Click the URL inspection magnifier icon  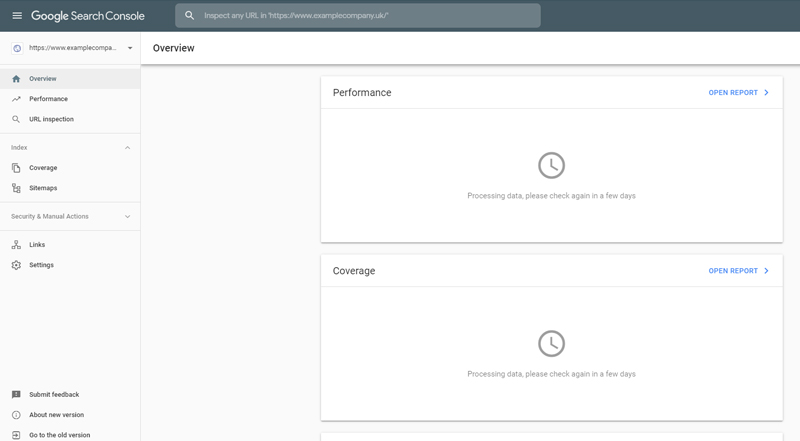(x=16, y=119)
